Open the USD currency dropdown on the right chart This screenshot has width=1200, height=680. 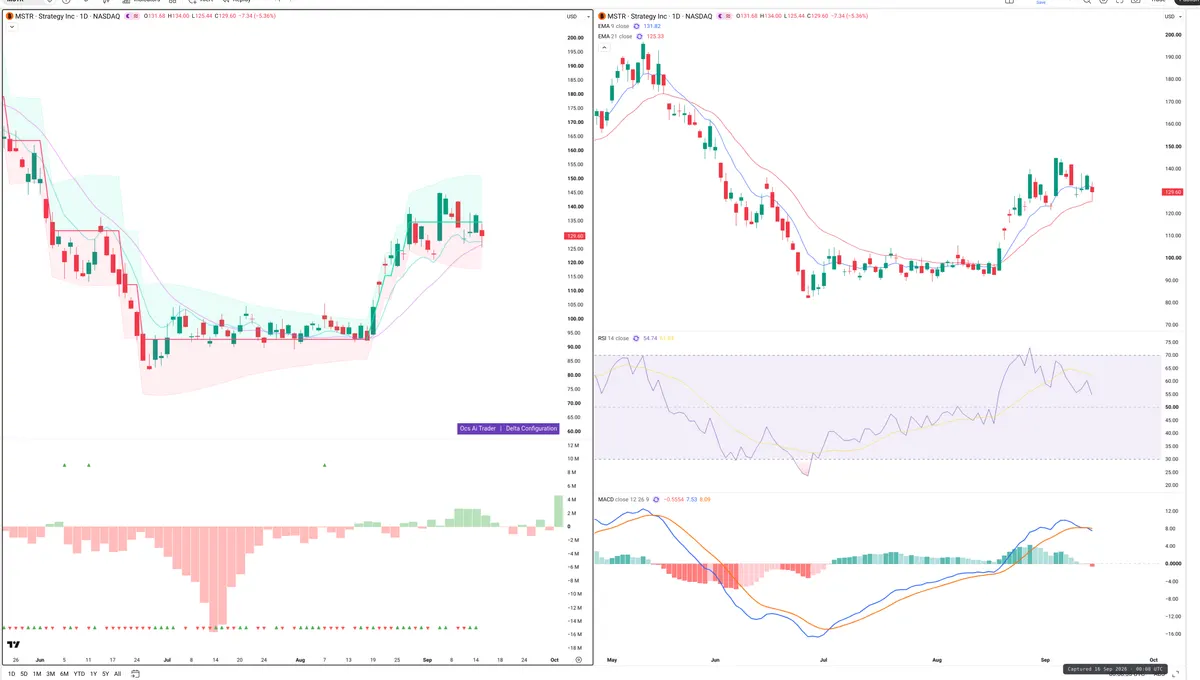(x=1171, y=16)
